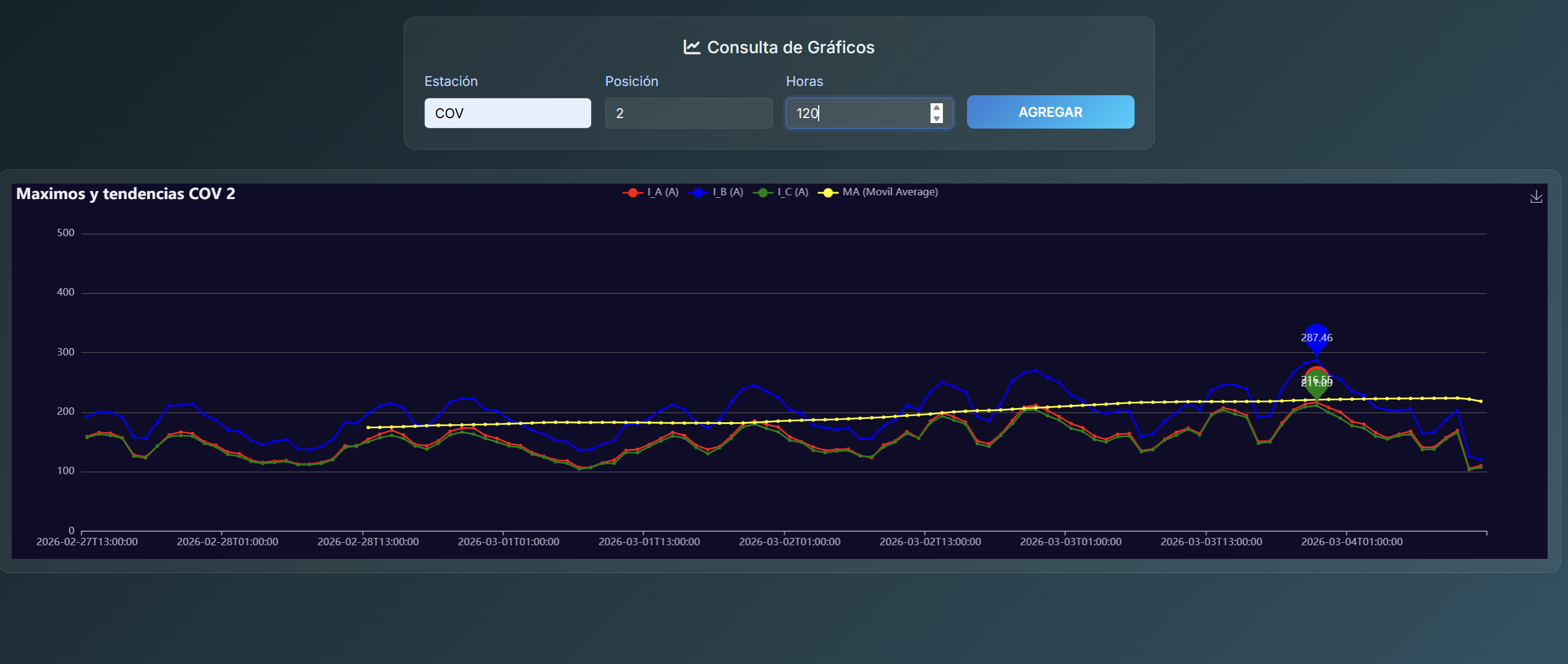The height and width of the screenshot is (664, 1568).
Task: Toggle visibility of the I_A (A) series
Action: click(x=662, y=192)
